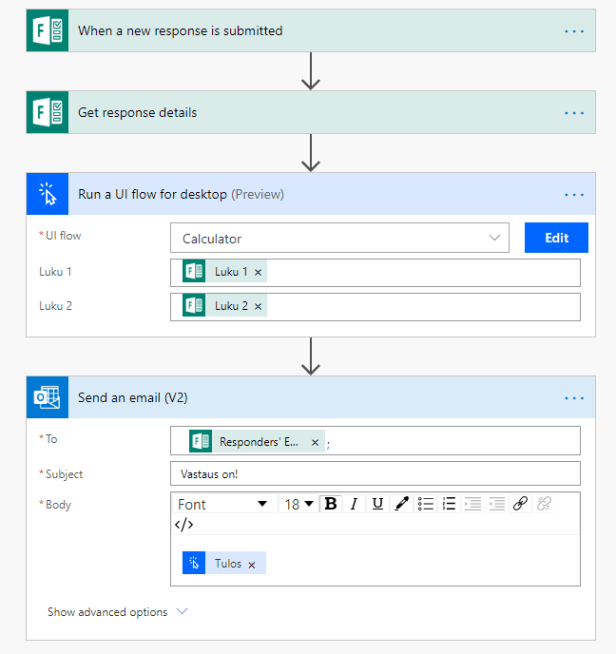The width and height of the screenshot is (616, 654).
Task: Remove the Luku 2 token
Action: (x=258, y=307)
